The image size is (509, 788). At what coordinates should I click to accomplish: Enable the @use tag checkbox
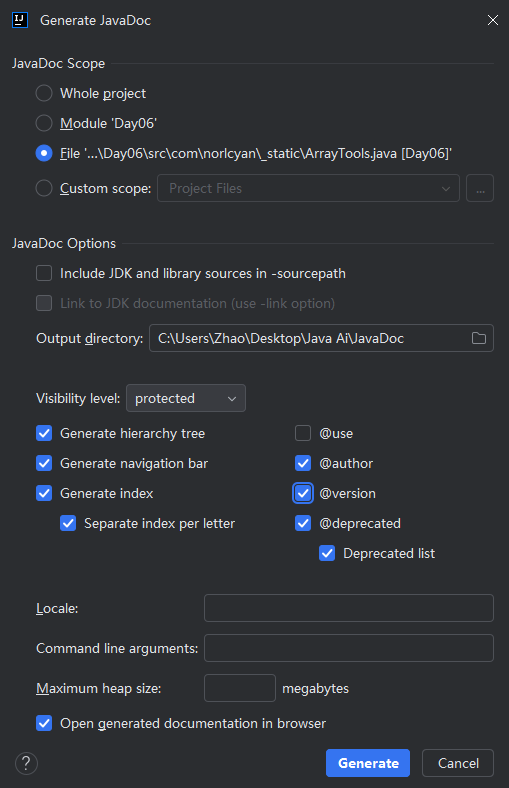coord(303,433)
